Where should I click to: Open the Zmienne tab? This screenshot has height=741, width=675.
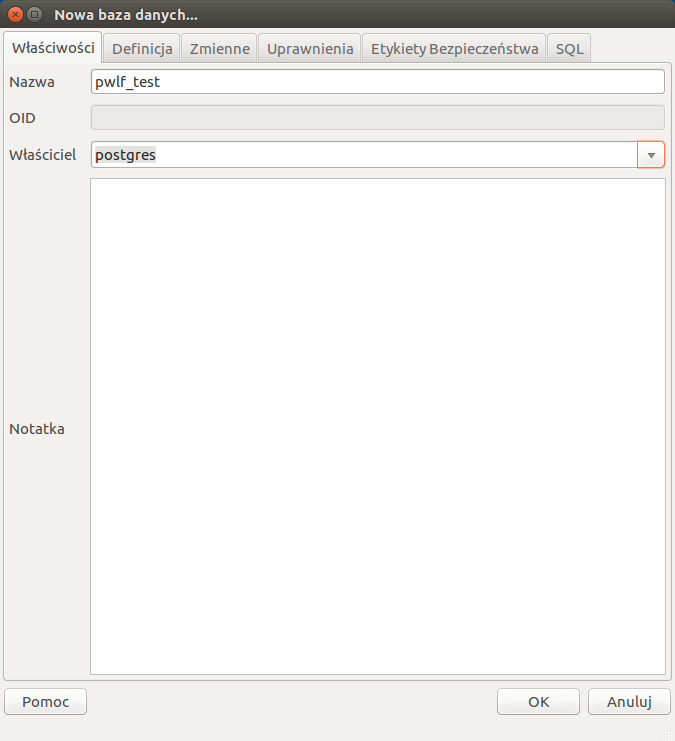point(219,48)
